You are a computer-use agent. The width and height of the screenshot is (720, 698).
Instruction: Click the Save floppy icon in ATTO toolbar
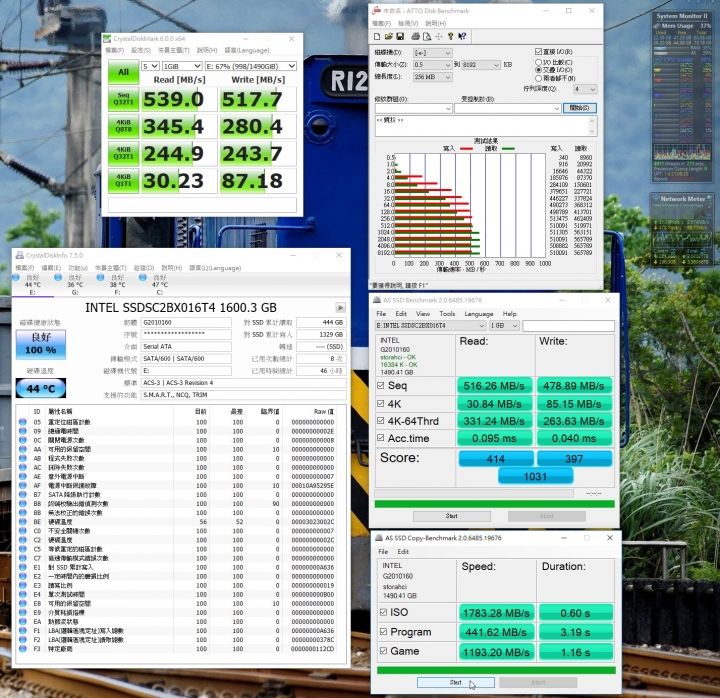(399, 36)
